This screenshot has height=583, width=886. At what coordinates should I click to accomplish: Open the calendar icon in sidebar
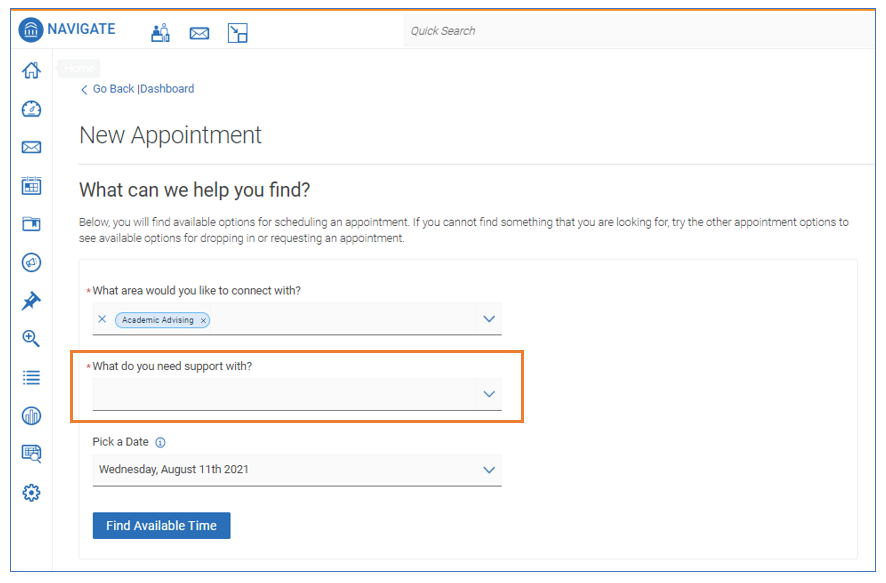coord(31,186)
